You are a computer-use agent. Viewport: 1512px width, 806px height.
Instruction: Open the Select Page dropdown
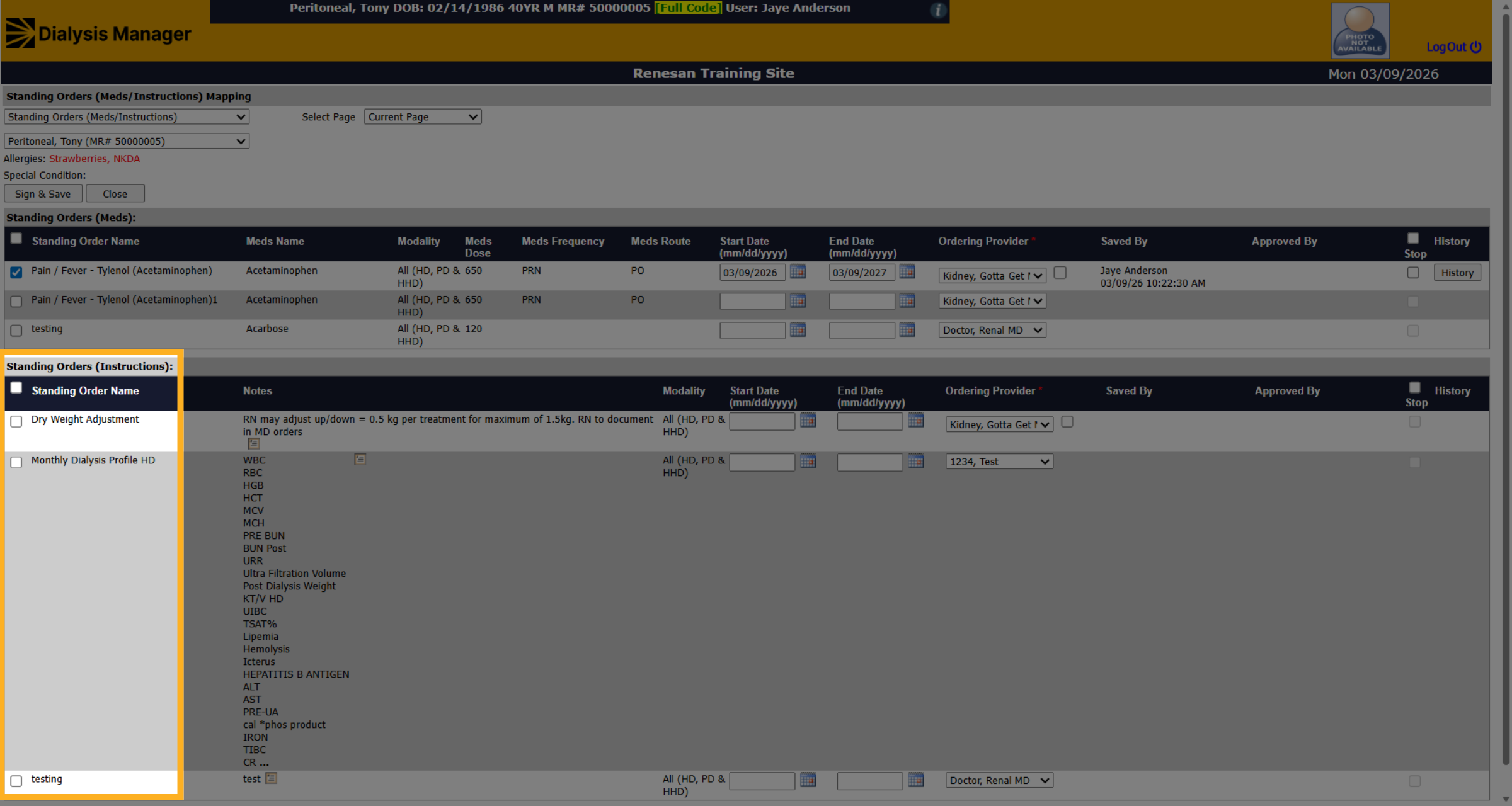click(x=423, y=117)
